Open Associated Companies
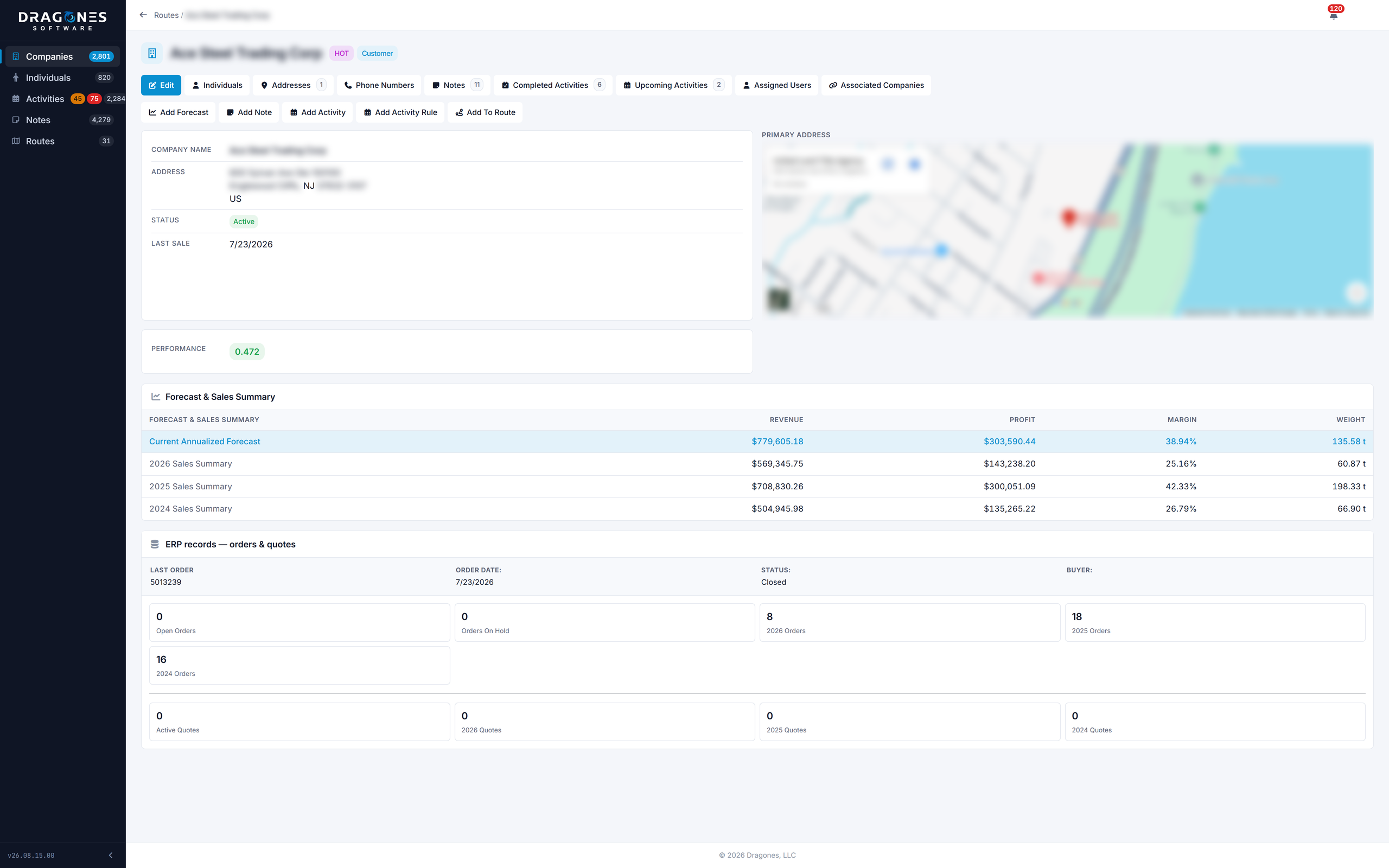This screenshot has width=1389, height=868. point(876,85)
